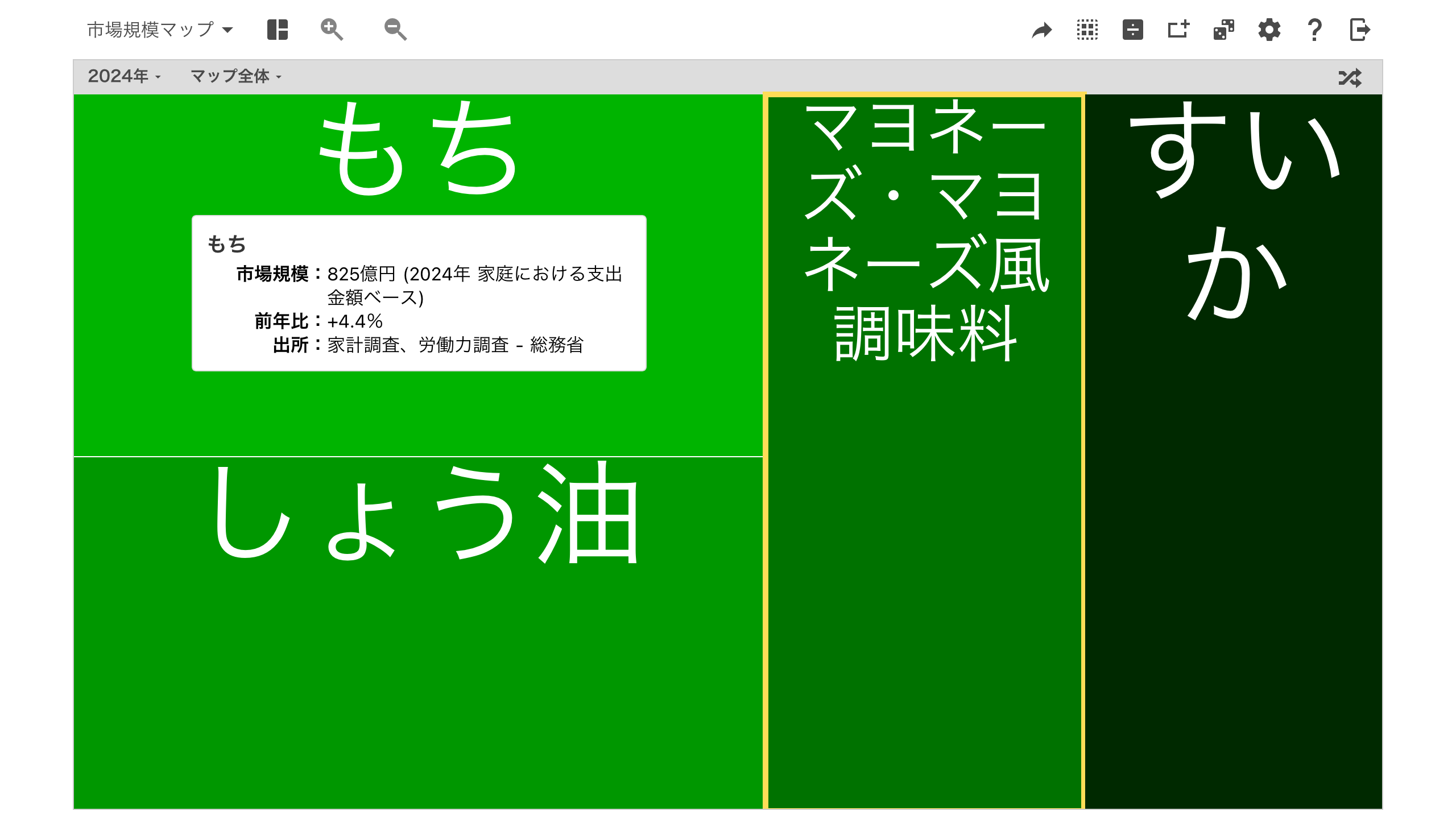Zoom in with the magnifier plus icon

point(332,30)
